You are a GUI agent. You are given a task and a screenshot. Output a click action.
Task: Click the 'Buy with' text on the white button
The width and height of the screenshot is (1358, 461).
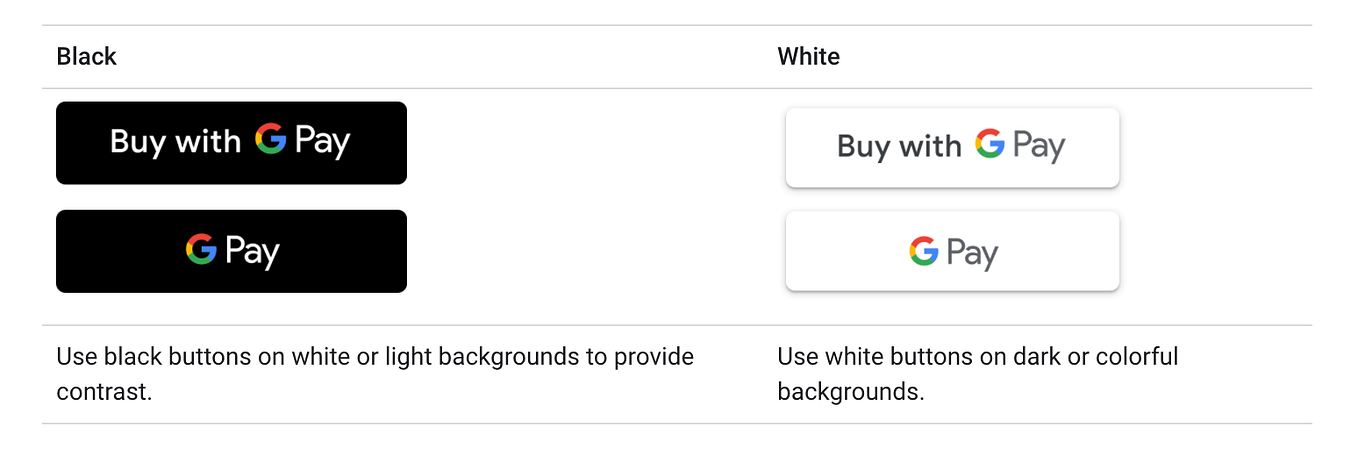point(898,147)
